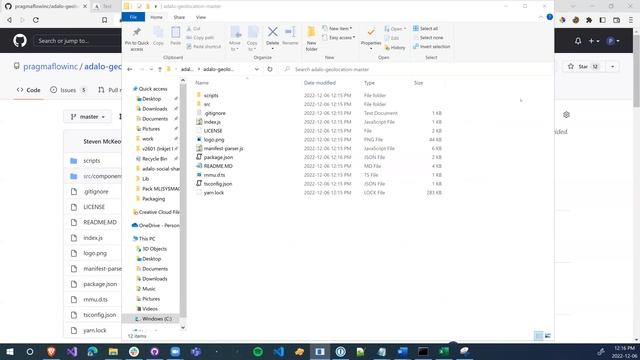Switch Explorer to details view icon
The height and width of the screenshot is (360, 640).
pos(539,336)
